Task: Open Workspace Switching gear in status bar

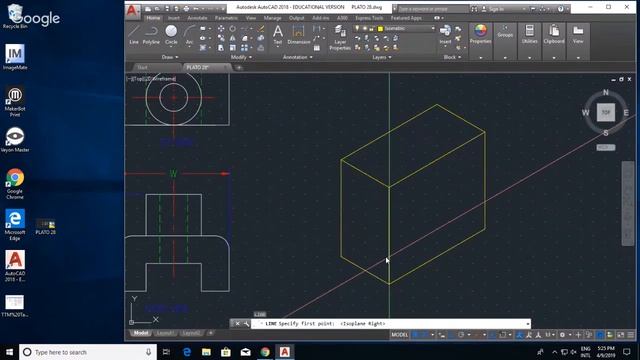Action: pos(562,335)
